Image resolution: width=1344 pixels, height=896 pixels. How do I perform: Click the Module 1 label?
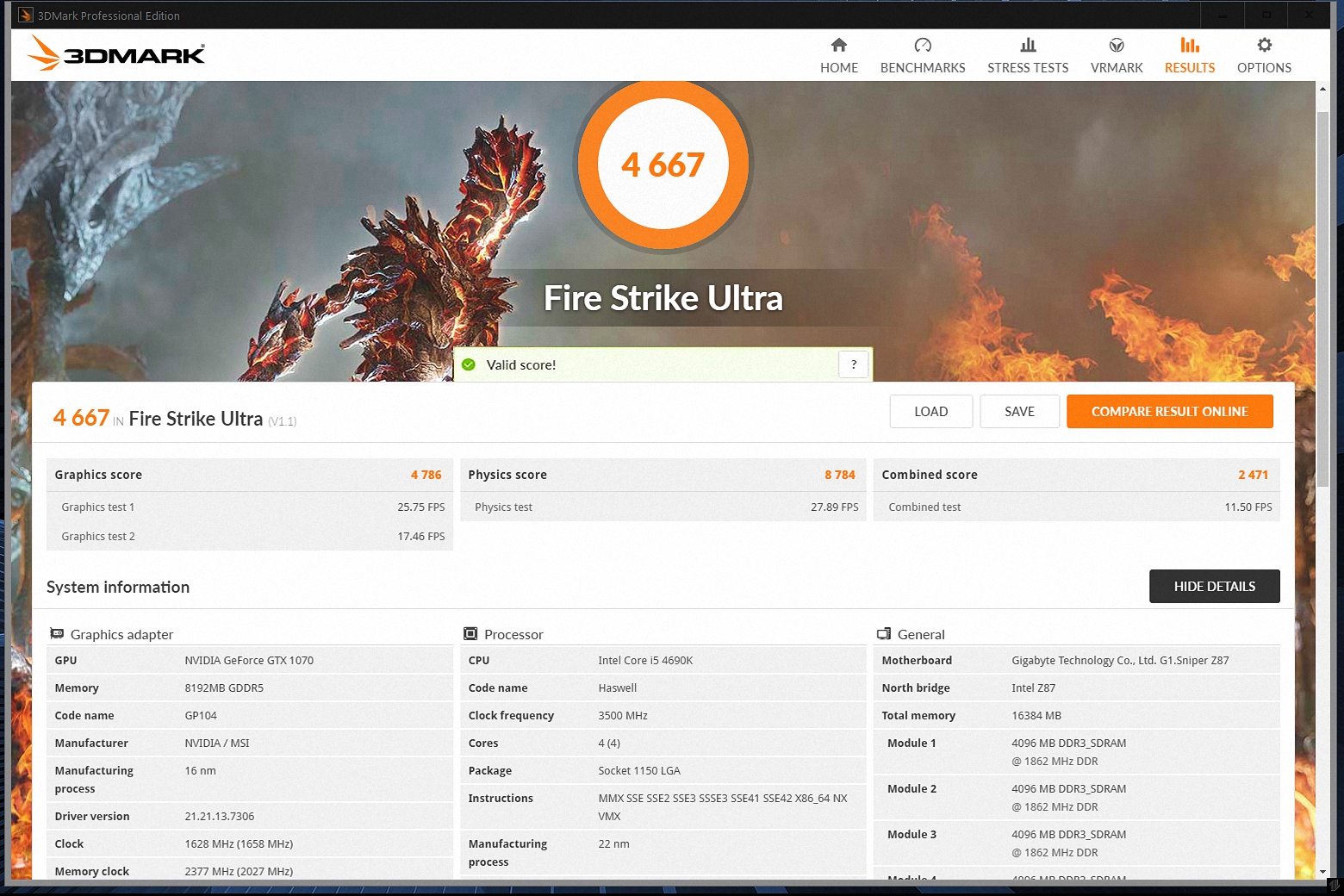912,743
